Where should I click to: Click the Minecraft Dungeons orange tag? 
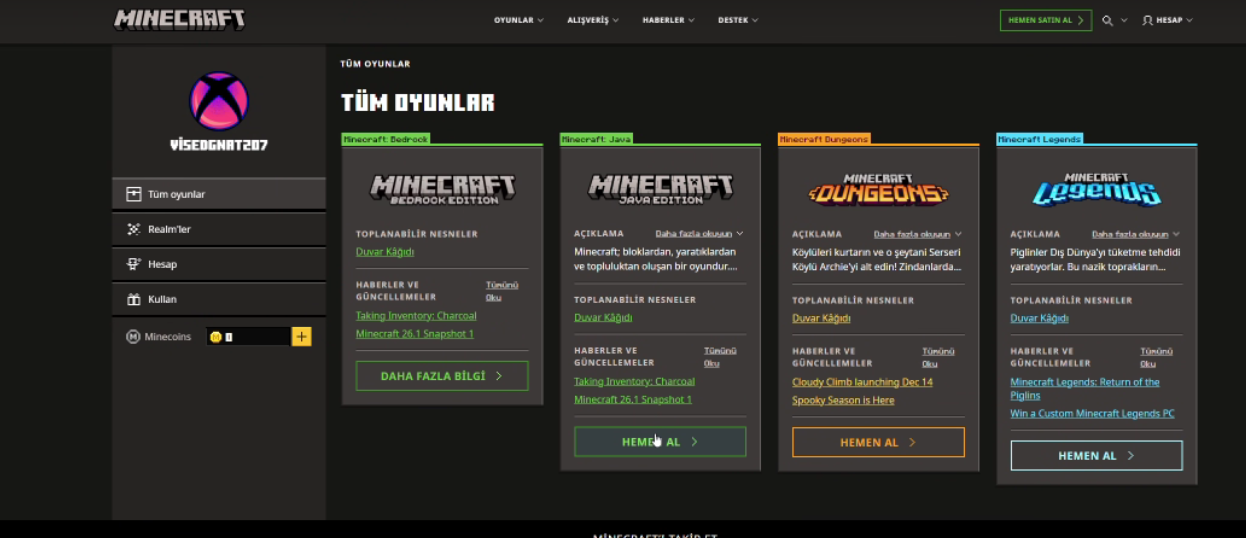pyautogui.click(x=824, y=139)
